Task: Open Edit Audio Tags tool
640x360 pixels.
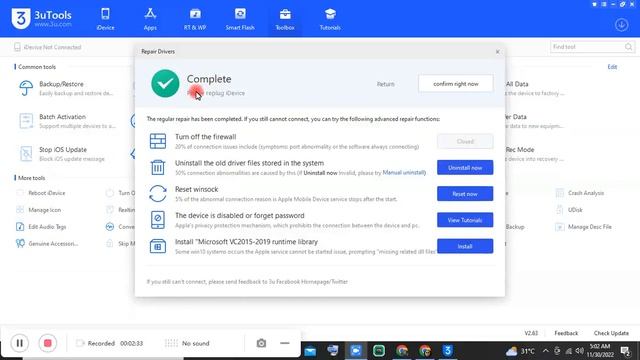Action: click(41, 227)
